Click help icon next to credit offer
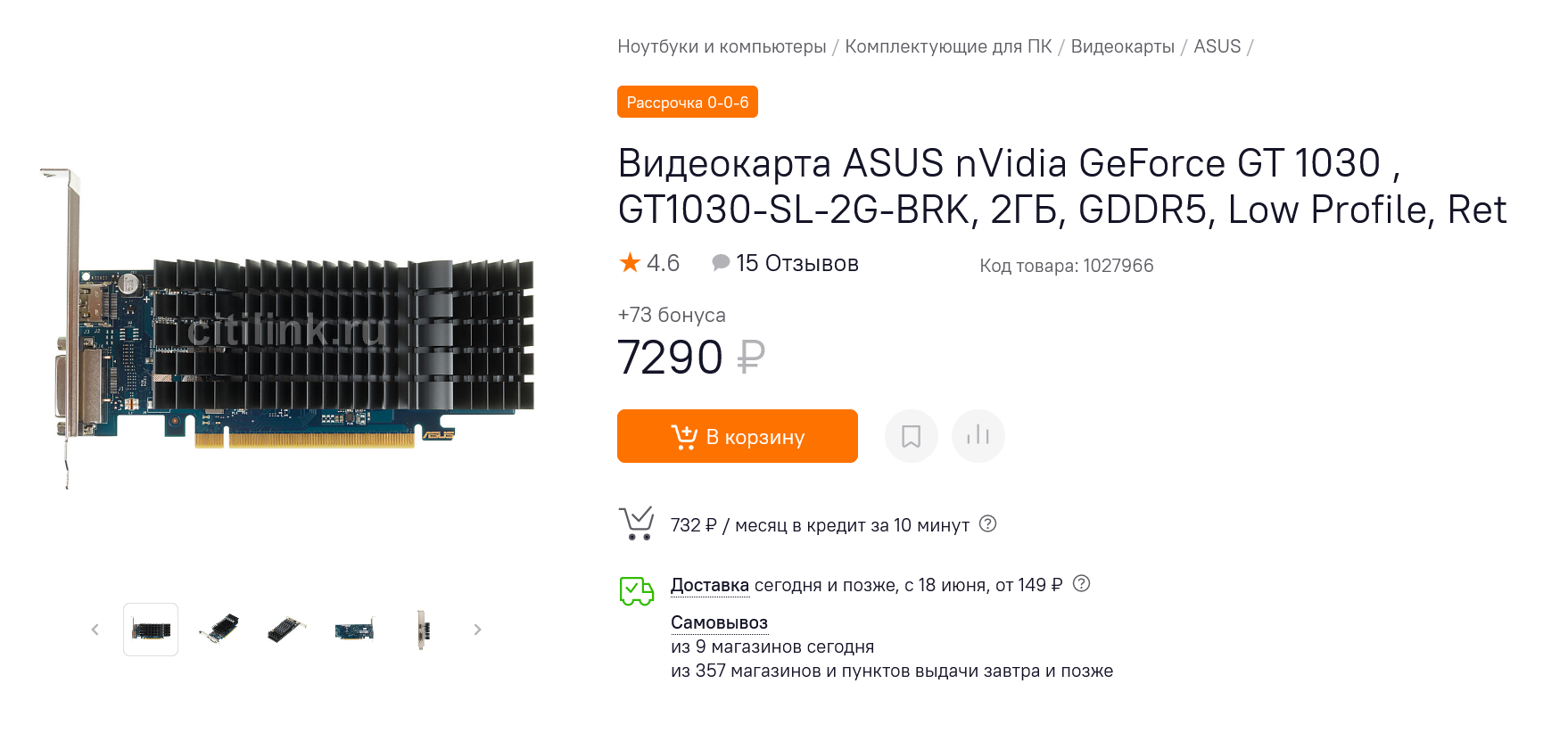This screenshot has height=733, width=1568. 987,523
